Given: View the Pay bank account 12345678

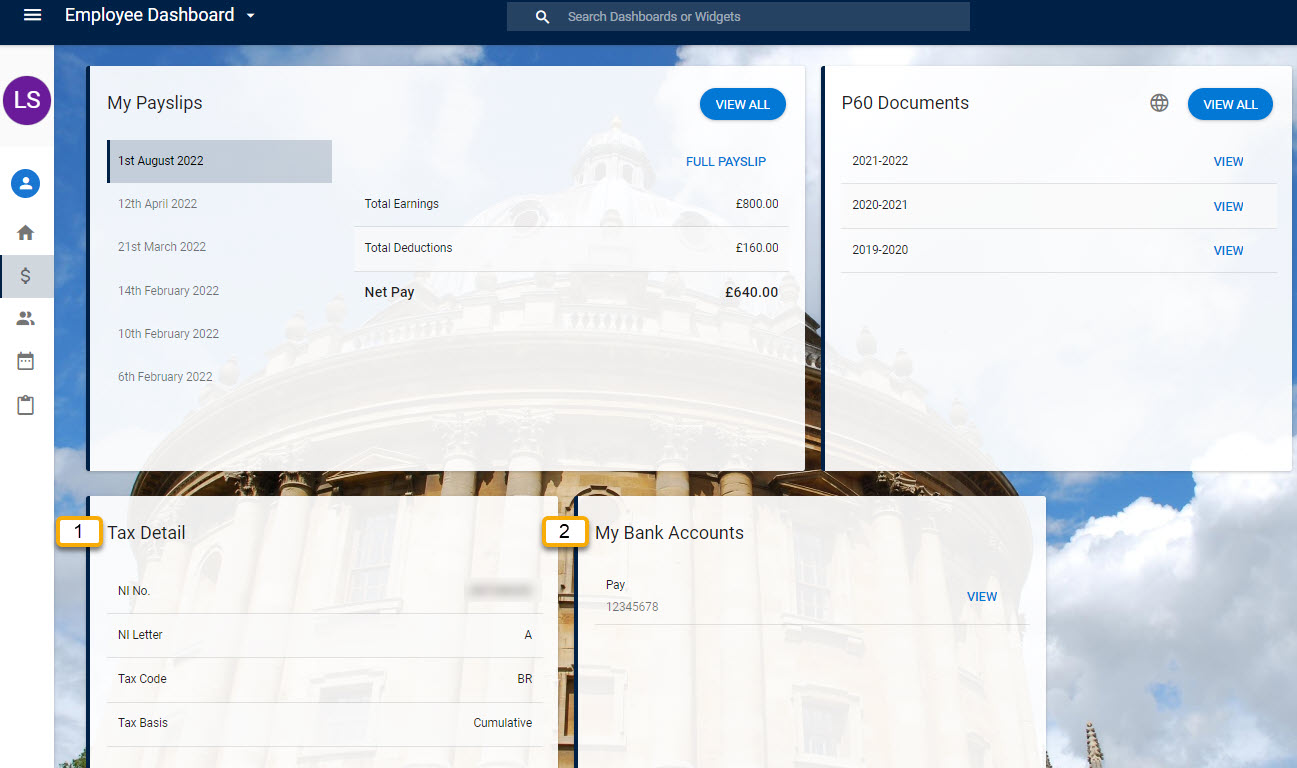Looking at the screenshot, I should click(x=982, y=597).
